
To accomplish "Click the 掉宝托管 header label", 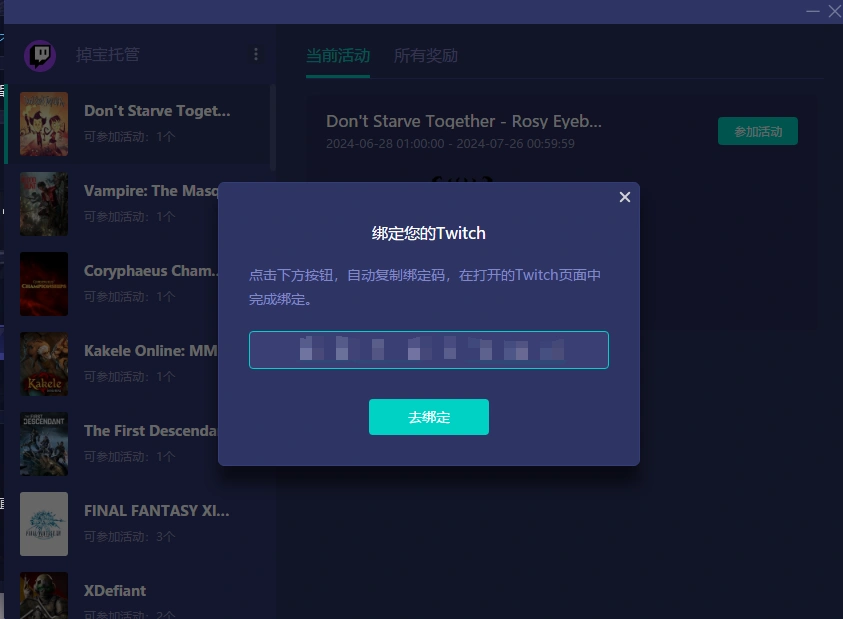I will click(x=108, y=54).
